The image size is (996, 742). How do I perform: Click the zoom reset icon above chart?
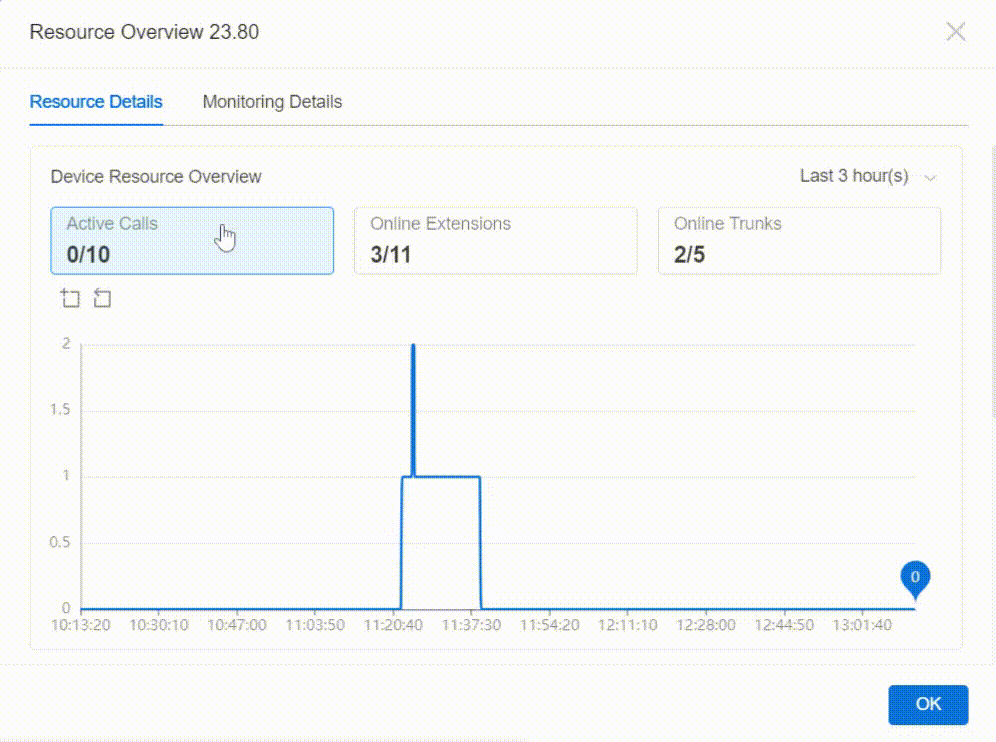(102, 298)
